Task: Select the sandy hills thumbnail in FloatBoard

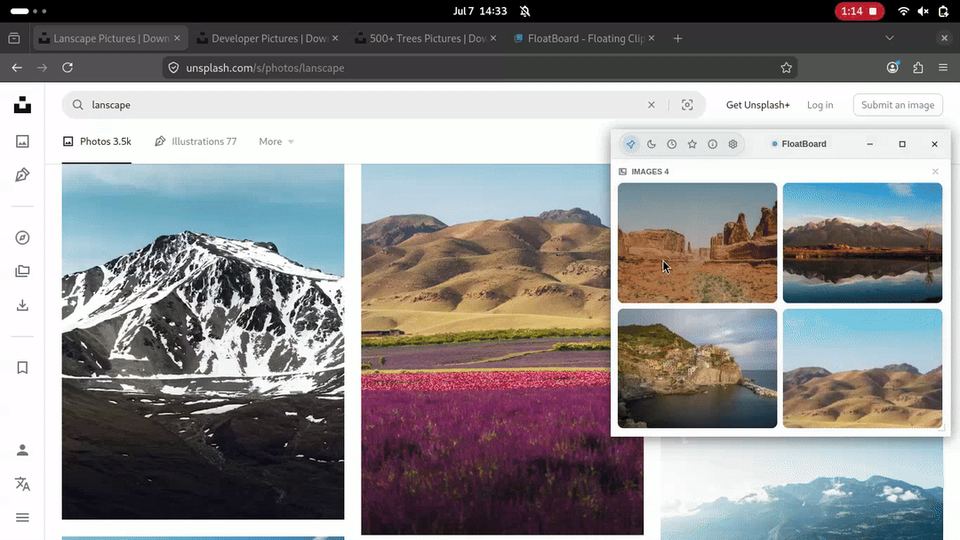Action: [862, 368]
